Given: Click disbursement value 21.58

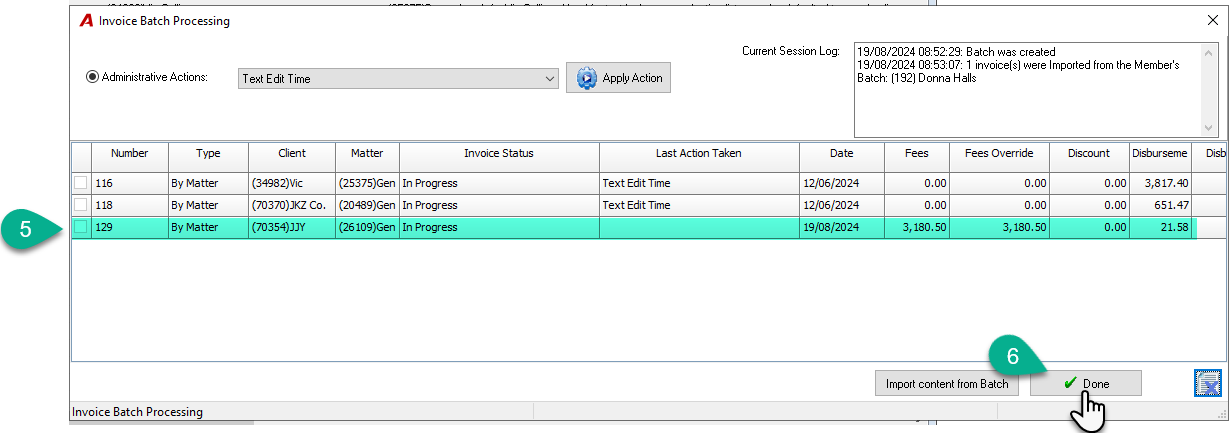Looking at the screenshot, I should click(1161, 227).
